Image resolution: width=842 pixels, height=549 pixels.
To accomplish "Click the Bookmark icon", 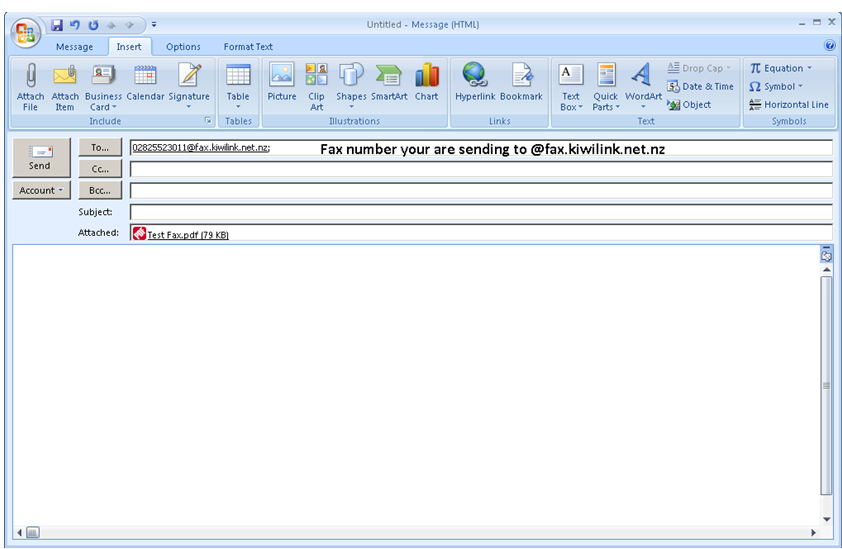I will 521,76.
